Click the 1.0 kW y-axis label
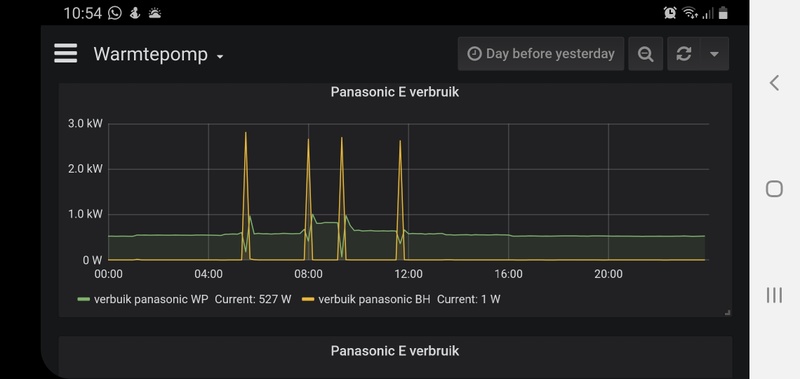 click(85, 215)
